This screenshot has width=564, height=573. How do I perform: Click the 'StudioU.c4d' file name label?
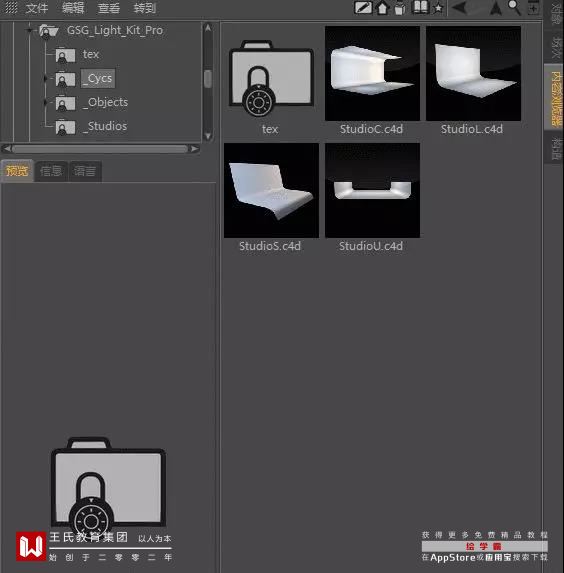371,246
